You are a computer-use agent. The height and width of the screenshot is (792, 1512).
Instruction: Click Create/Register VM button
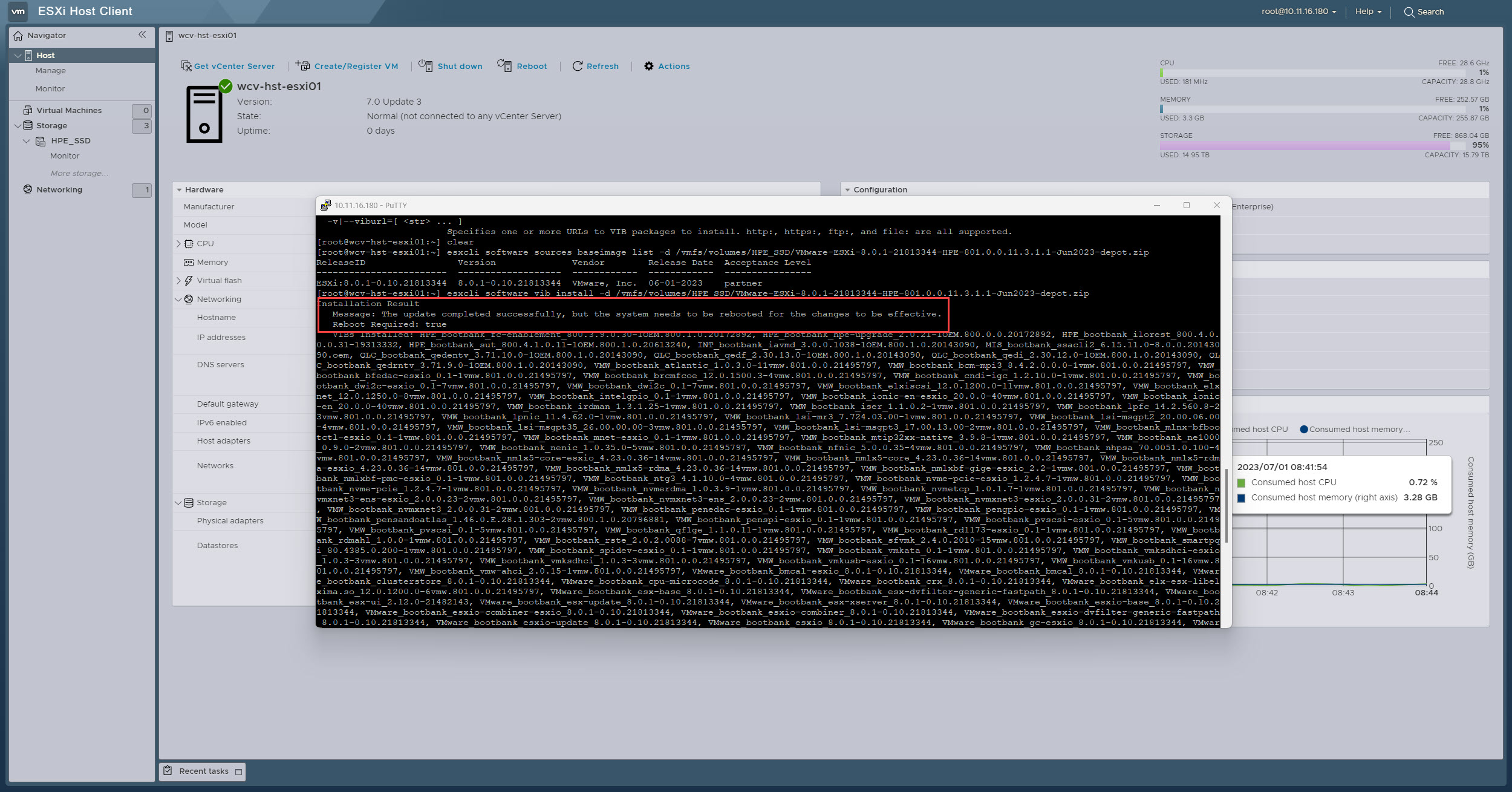(x=356, y=67)
